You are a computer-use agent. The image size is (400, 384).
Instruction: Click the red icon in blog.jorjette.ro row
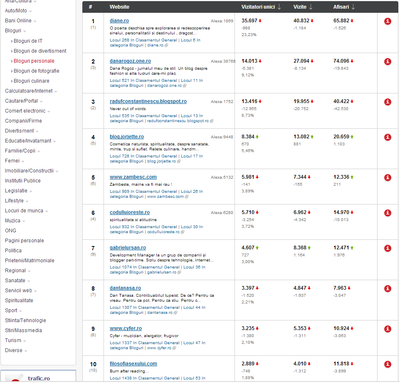point(387,137)
